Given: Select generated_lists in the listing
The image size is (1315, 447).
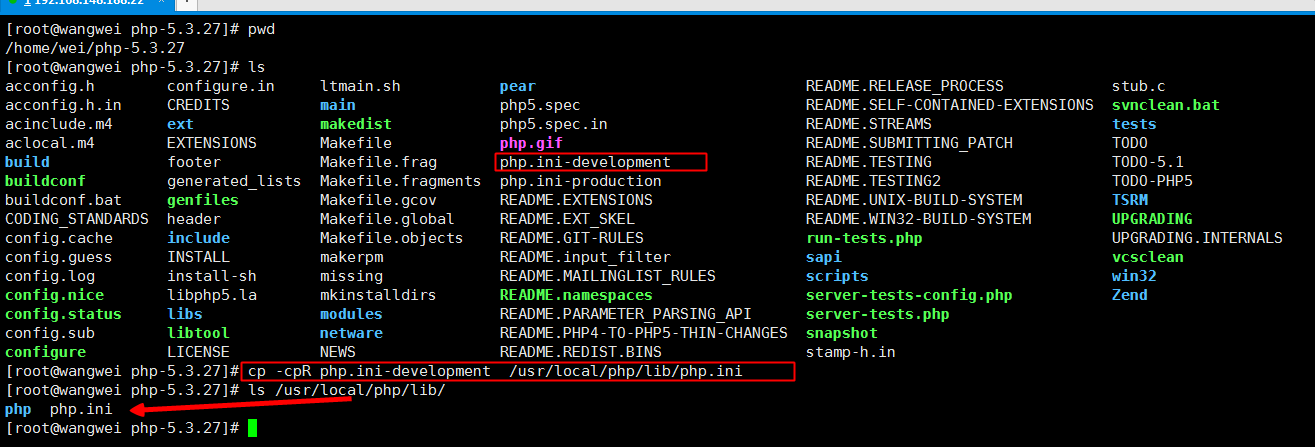Looking at the screenshot, I should point(234,181).
